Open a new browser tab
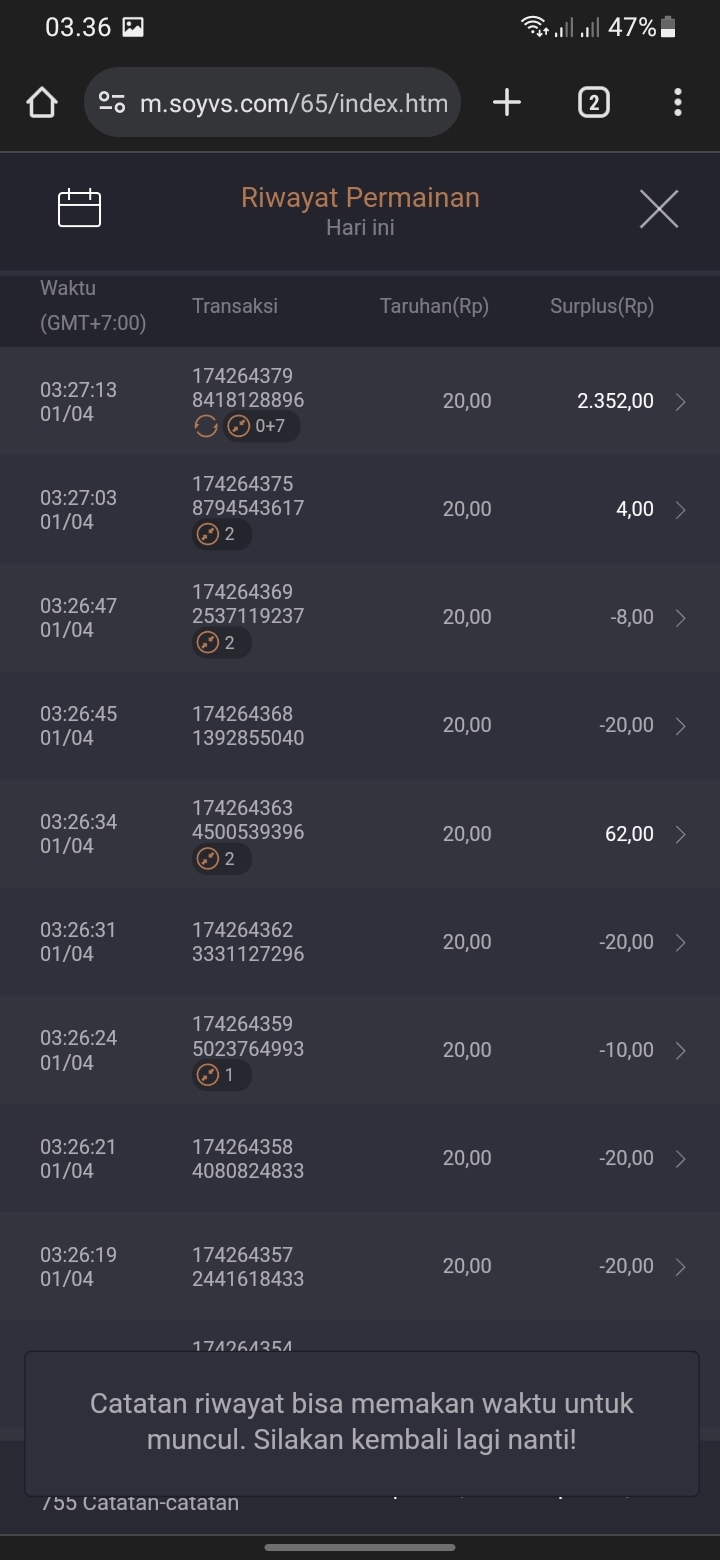 point(507,102)
